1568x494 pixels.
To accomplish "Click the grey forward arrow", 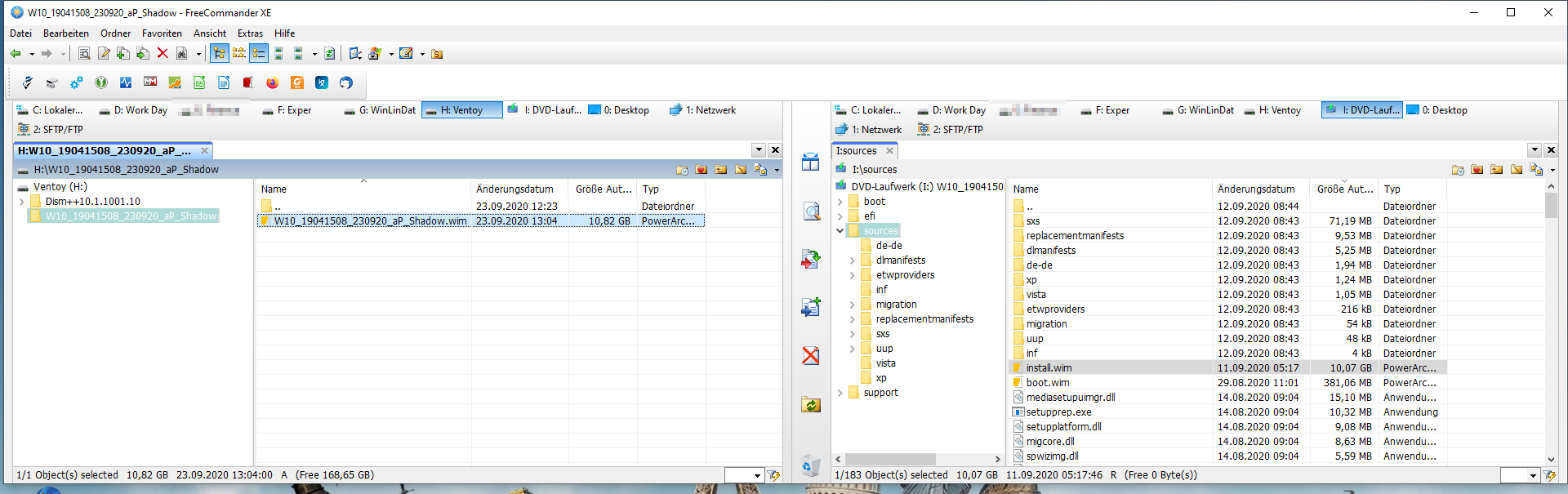I will point(47,54).
